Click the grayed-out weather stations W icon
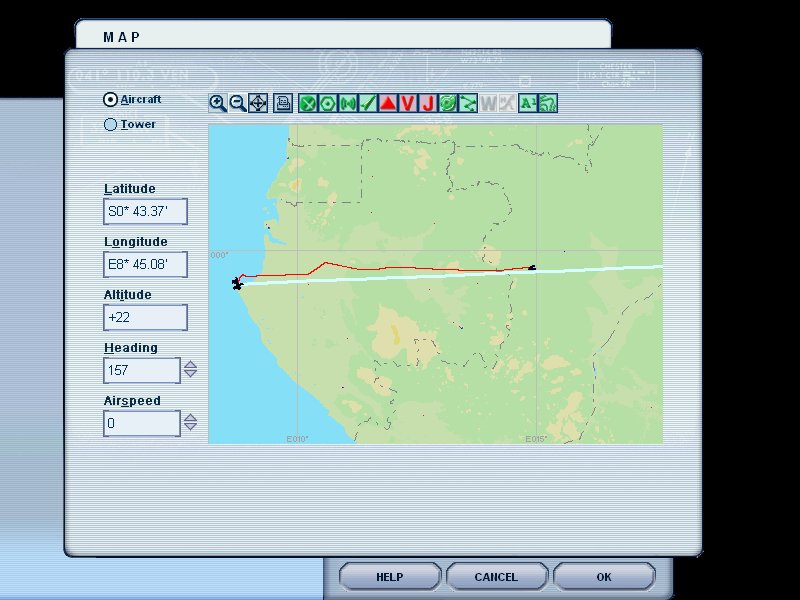Viewport: 800px width, 600px height. coord(488,104)
